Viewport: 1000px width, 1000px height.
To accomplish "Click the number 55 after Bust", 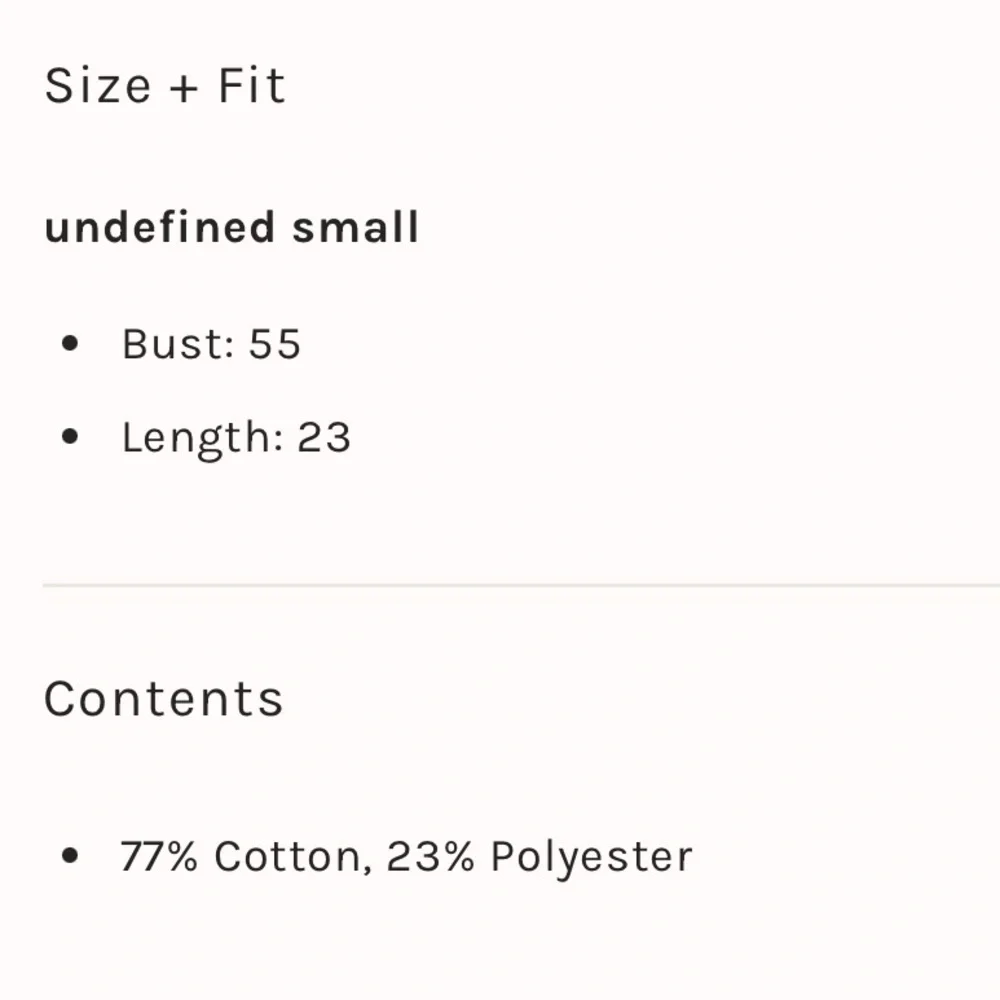I will [274, 344].
